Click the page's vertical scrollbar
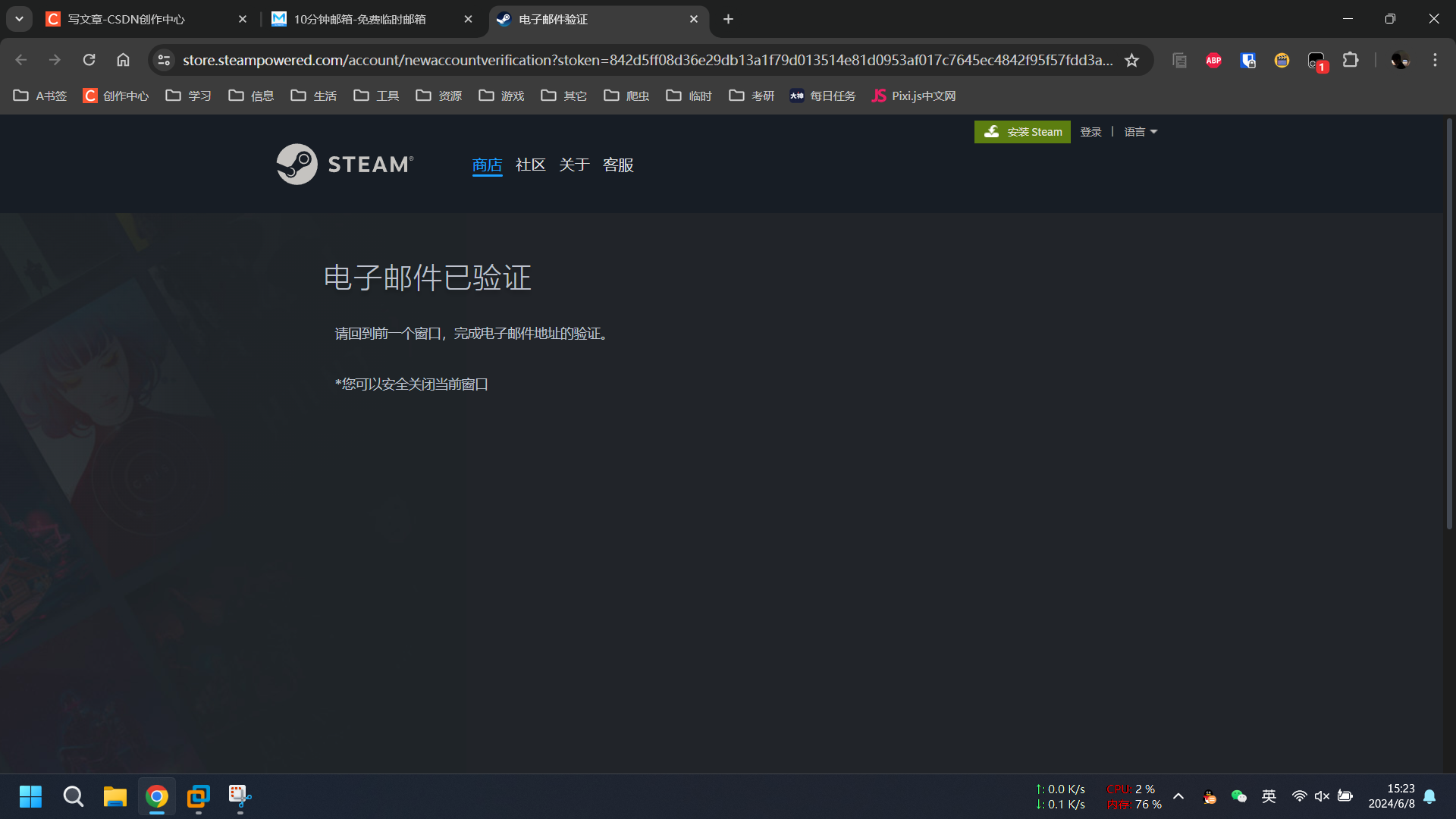 point(1448,326)
